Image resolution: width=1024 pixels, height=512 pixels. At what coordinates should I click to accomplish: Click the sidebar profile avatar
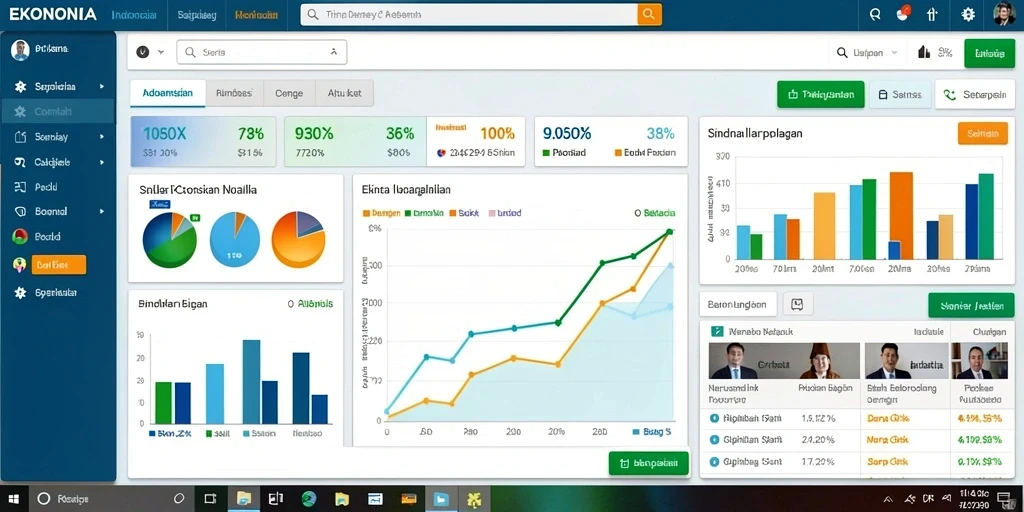[x=20, y=50]
